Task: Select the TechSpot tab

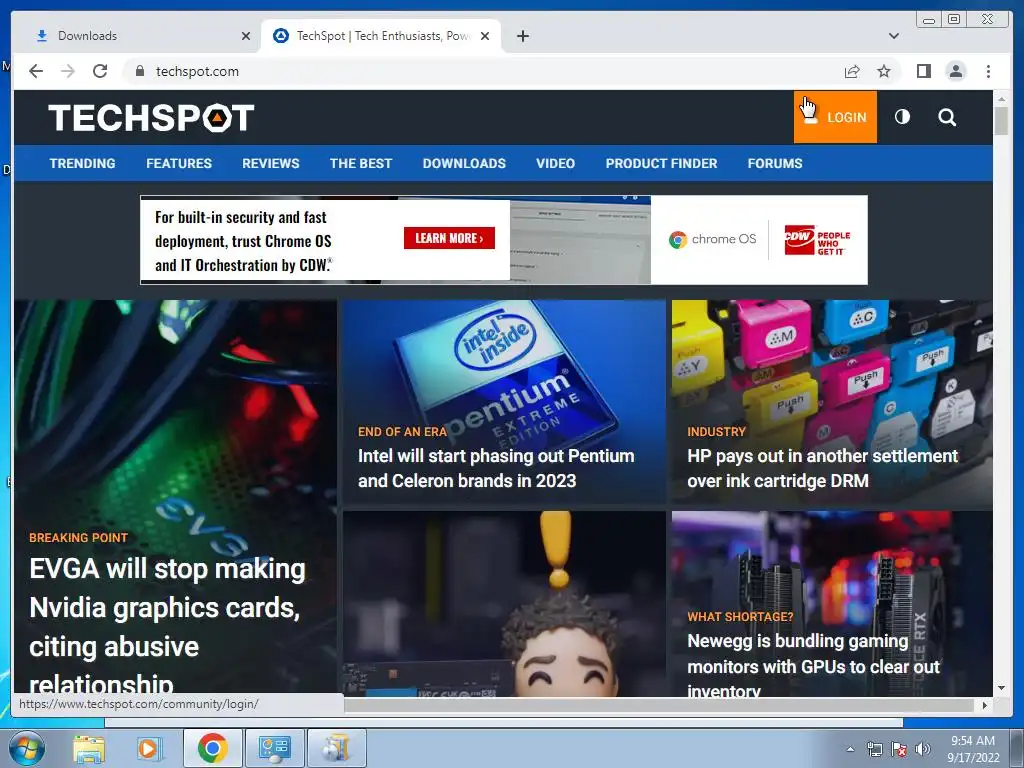Action: coord(381,36)
